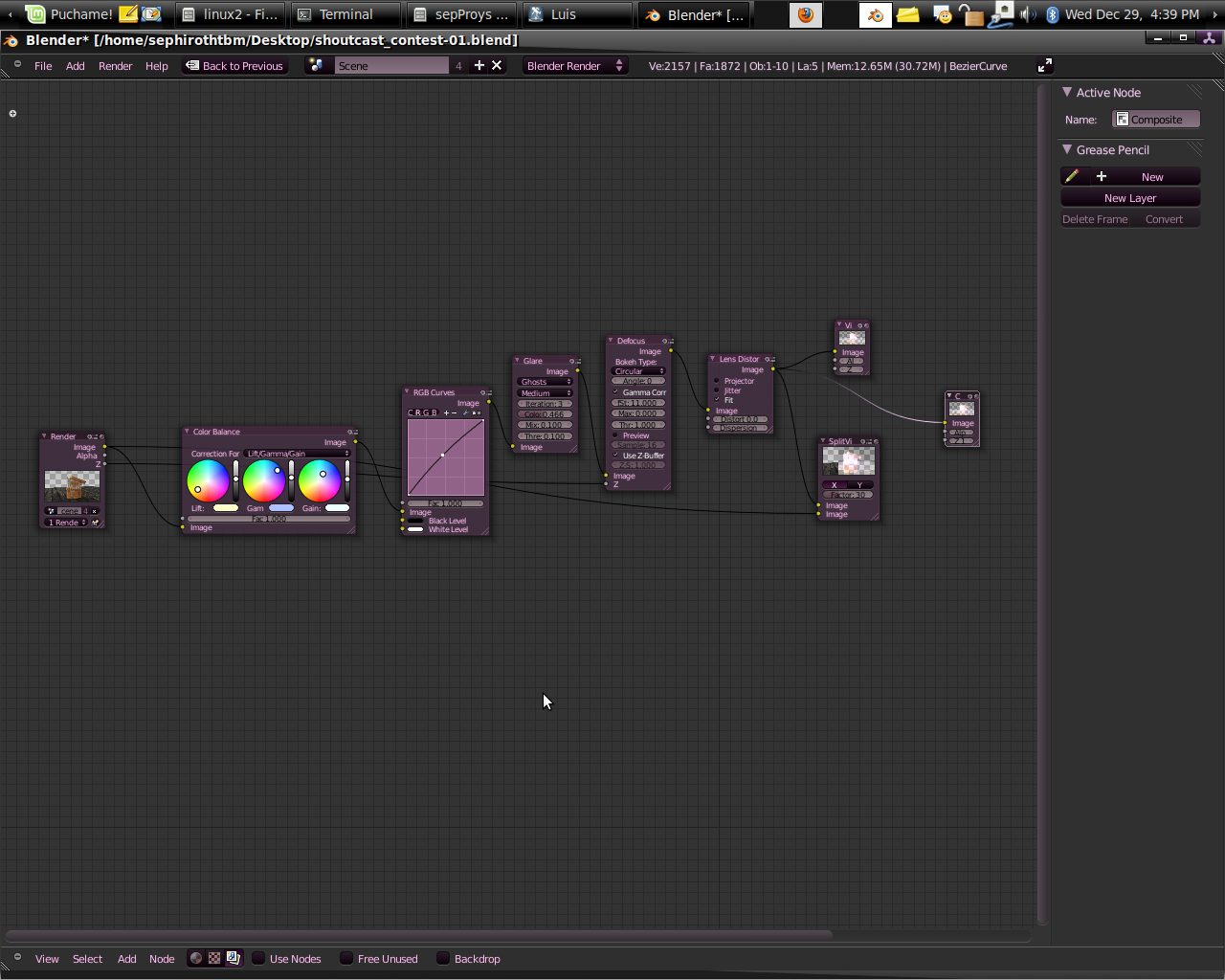Click the Convert button
The image size is (1225, 980).
point(1165,219)
